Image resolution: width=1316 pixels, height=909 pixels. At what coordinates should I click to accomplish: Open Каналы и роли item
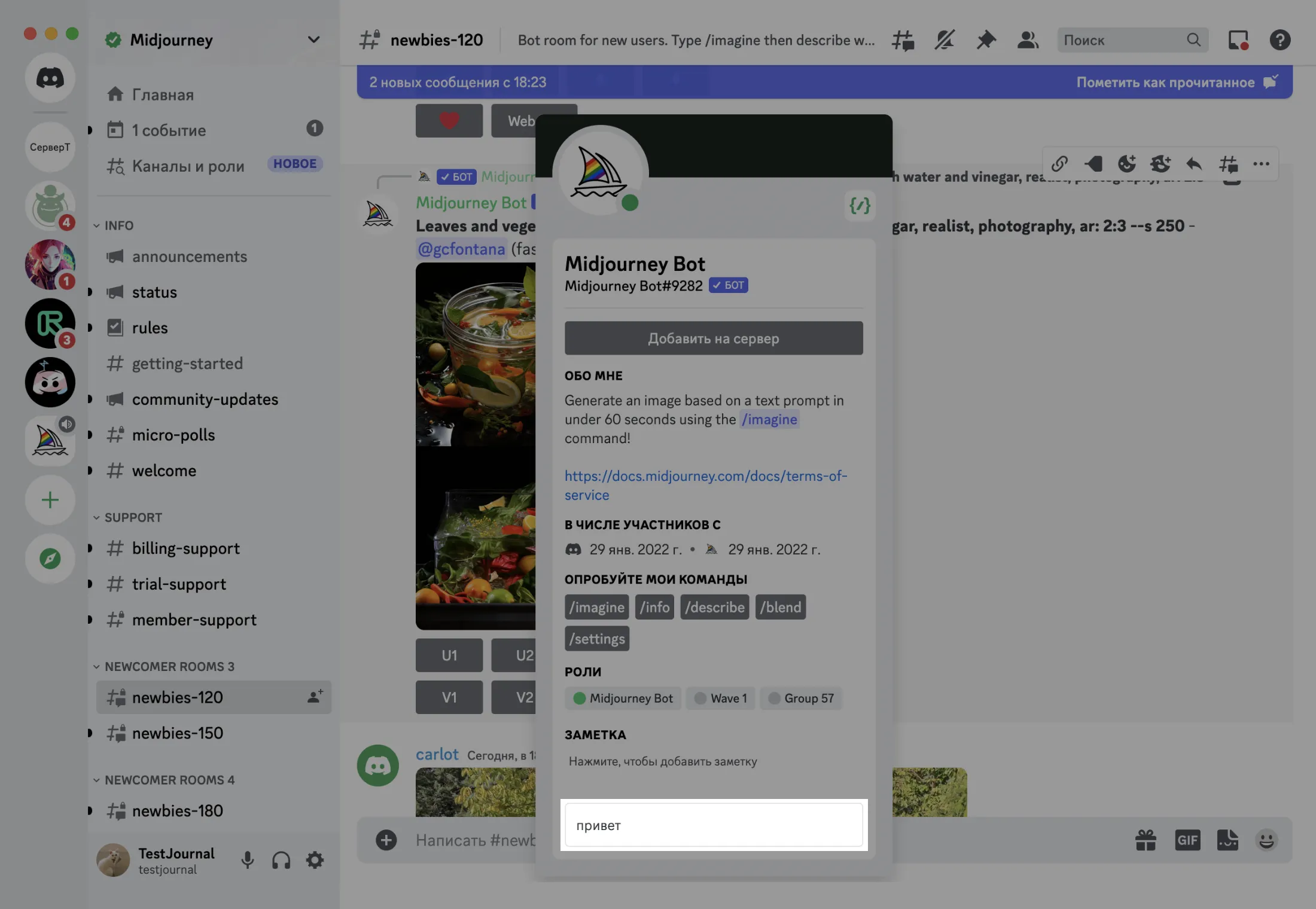pyautogui.click(x=214, y=166)
